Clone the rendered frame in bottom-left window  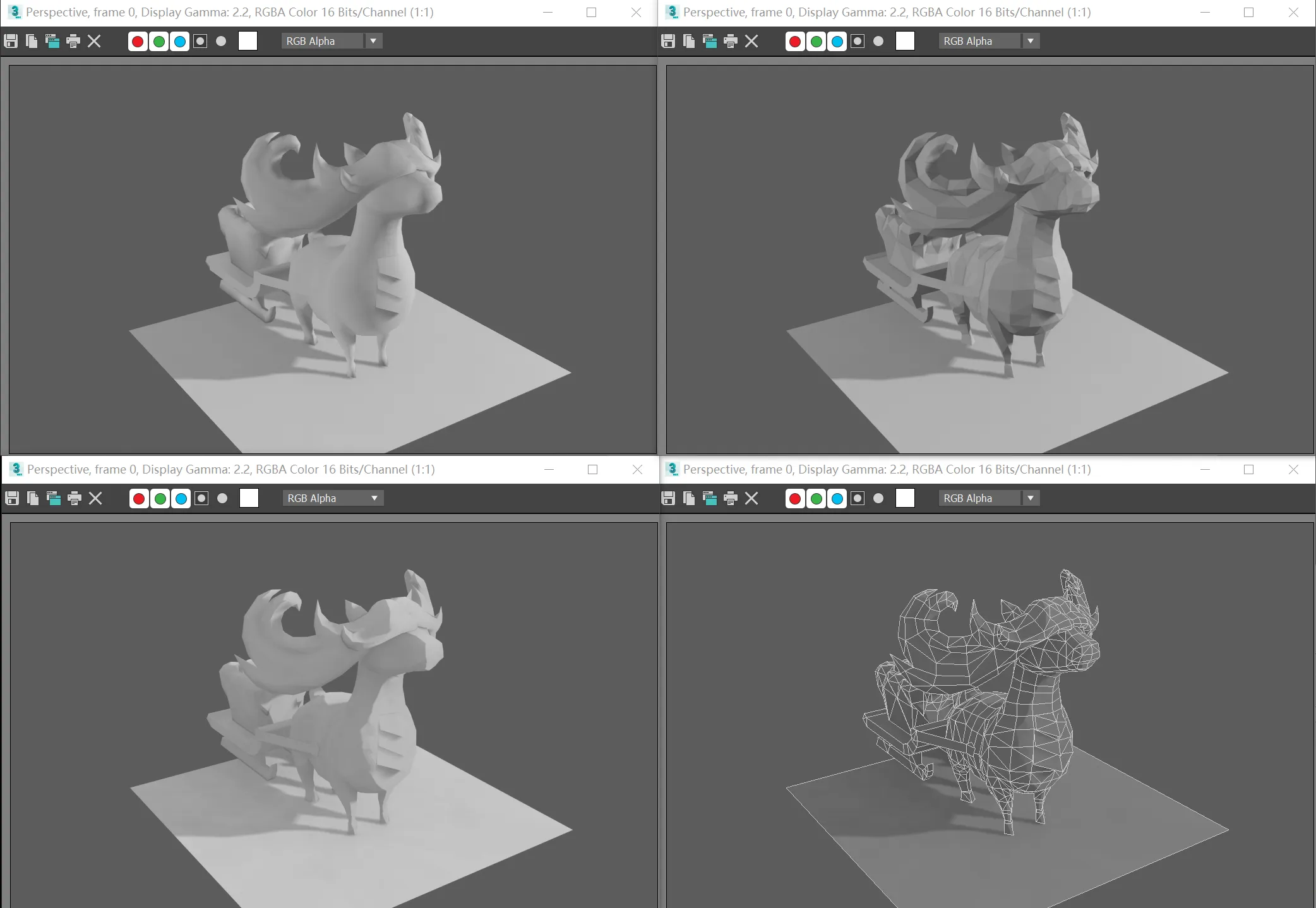click(54, 498)
